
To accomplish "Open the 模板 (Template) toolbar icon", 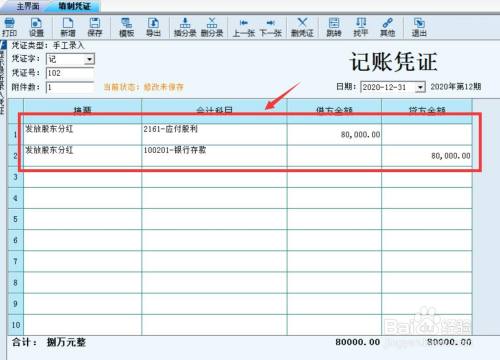I will (x=127, y=27).
